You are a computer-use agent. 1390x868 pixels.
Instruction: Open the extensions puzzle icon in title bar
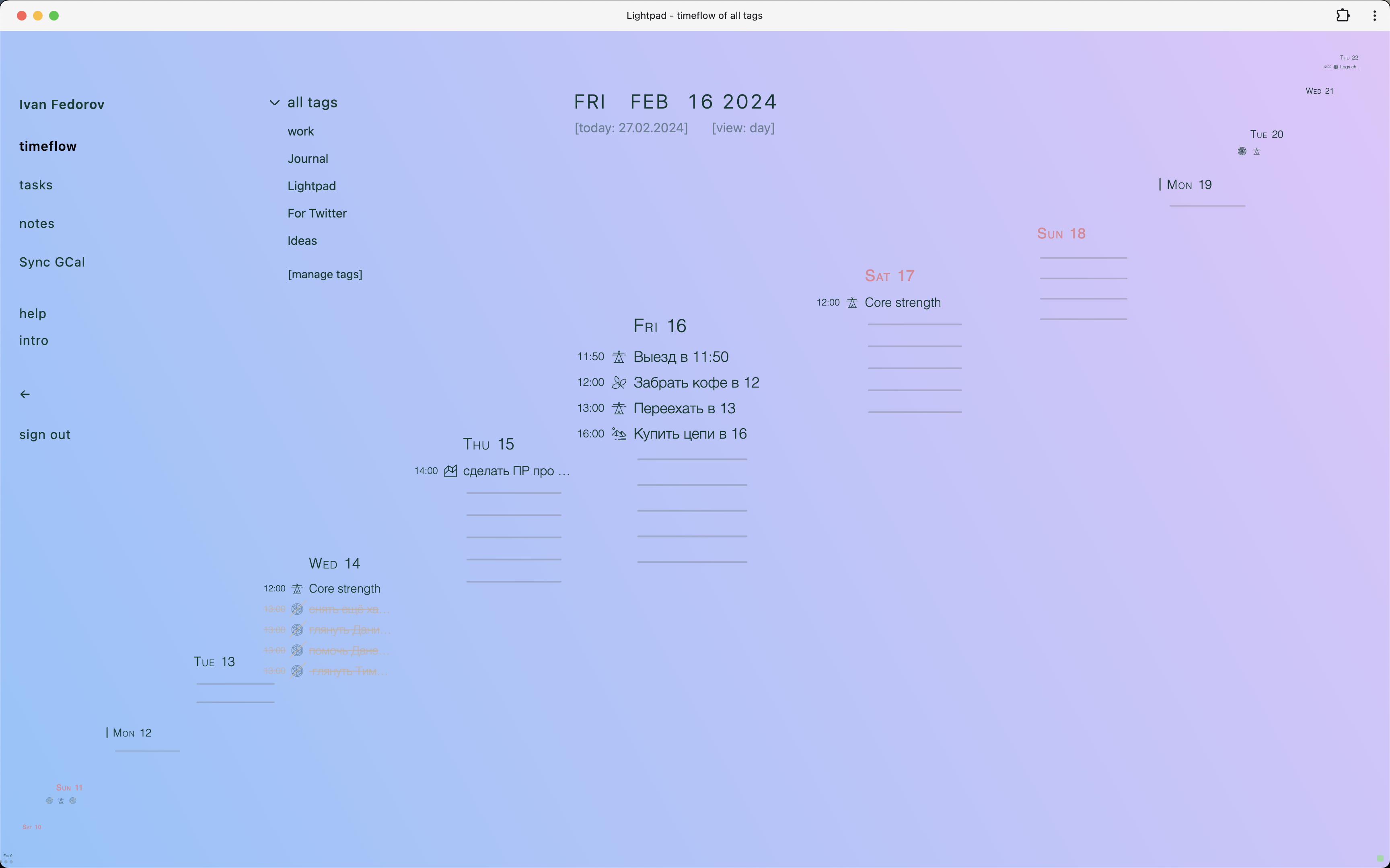tap(1343, 16)
